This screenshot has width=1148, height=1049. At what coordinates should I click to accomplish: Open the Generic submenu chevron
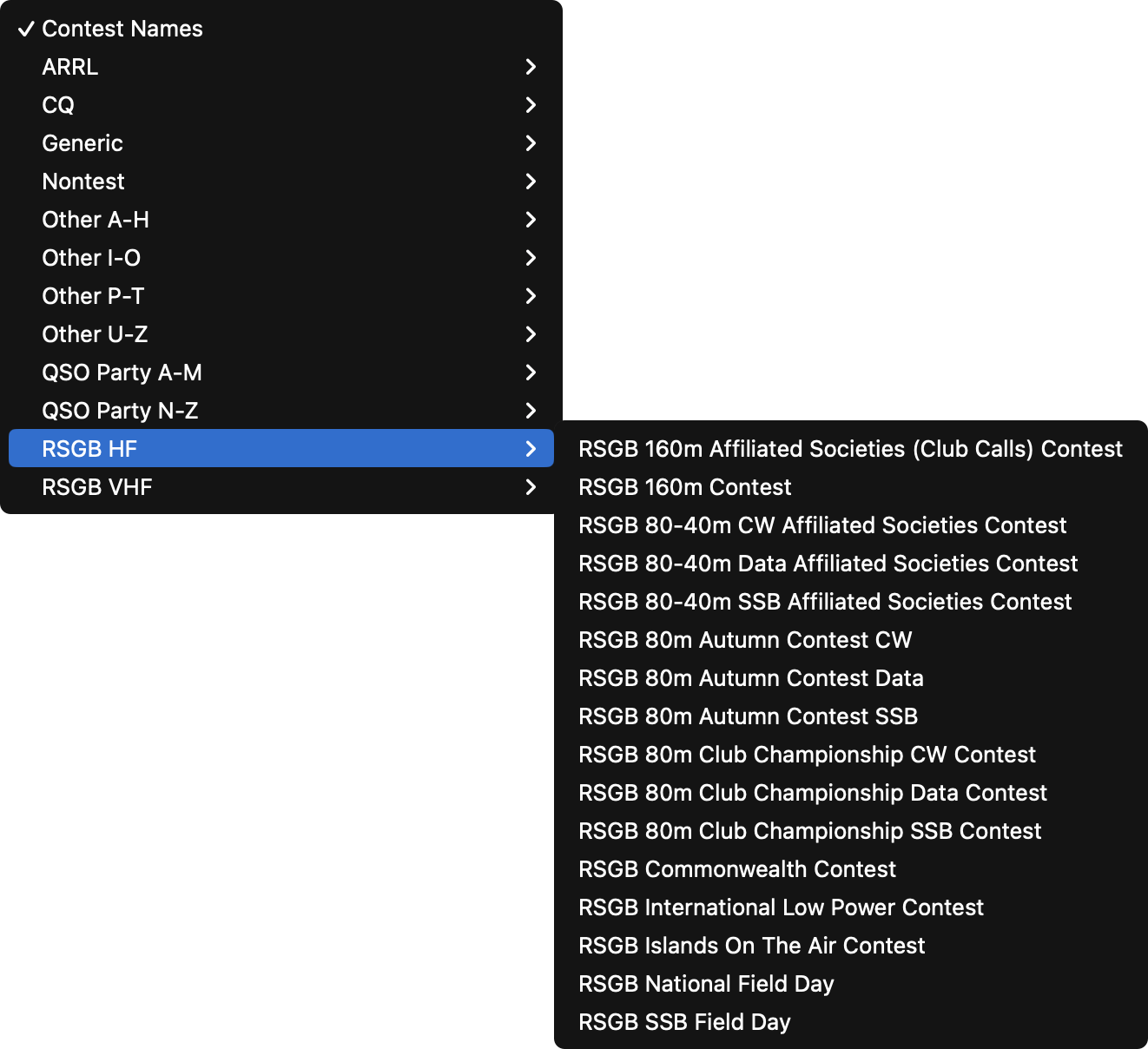[531, 143]
